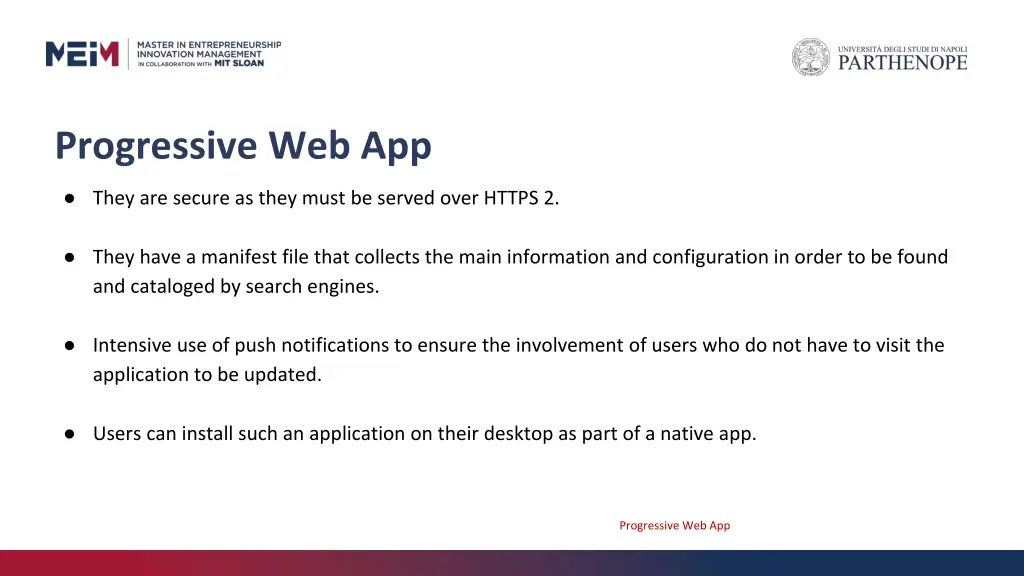Click the line starting 'They have a manifest file'
Viewport: 1024px width, 576px height.
click(520, 257)
